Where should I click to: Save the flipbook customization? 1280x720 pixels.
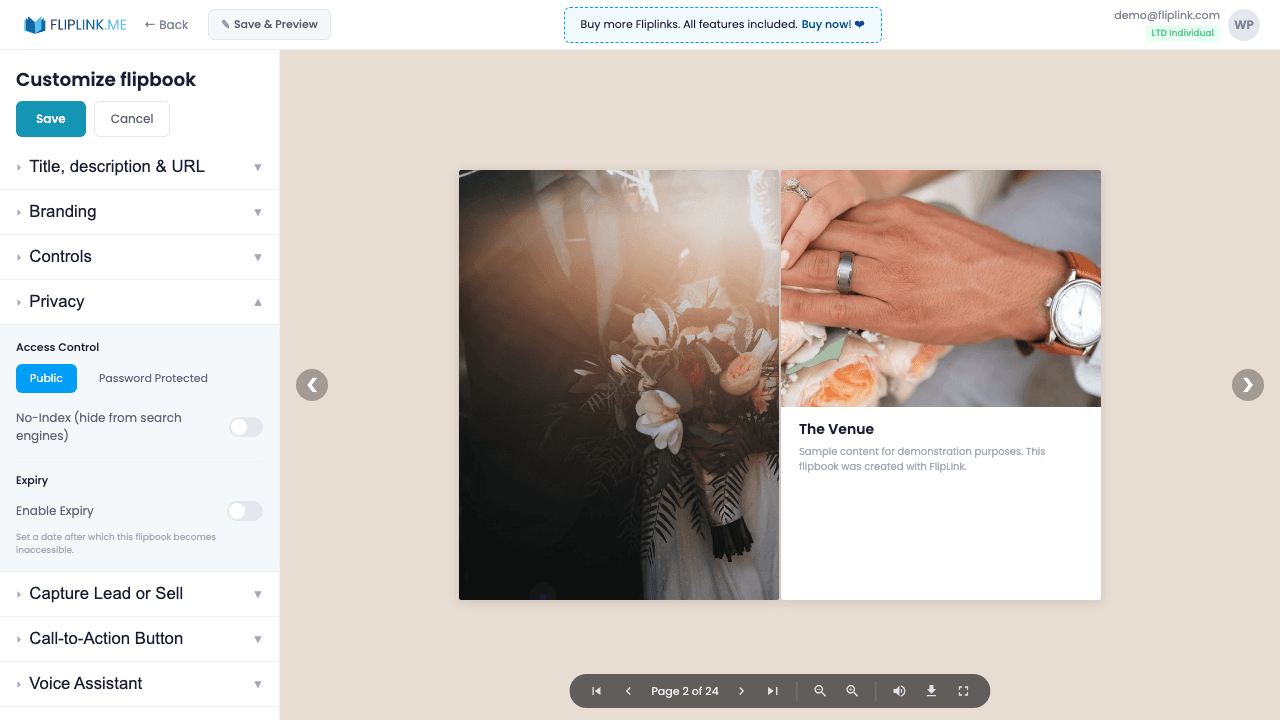[x=50, y=118]
